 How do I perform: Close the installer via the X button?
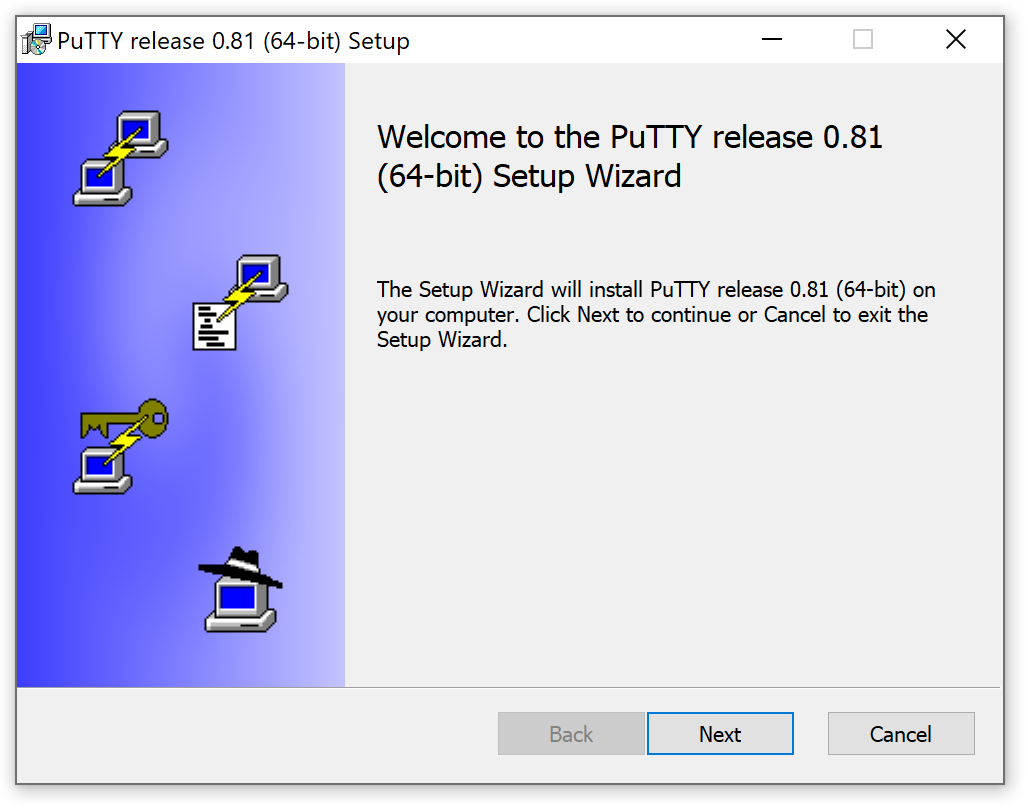[955, 39]
